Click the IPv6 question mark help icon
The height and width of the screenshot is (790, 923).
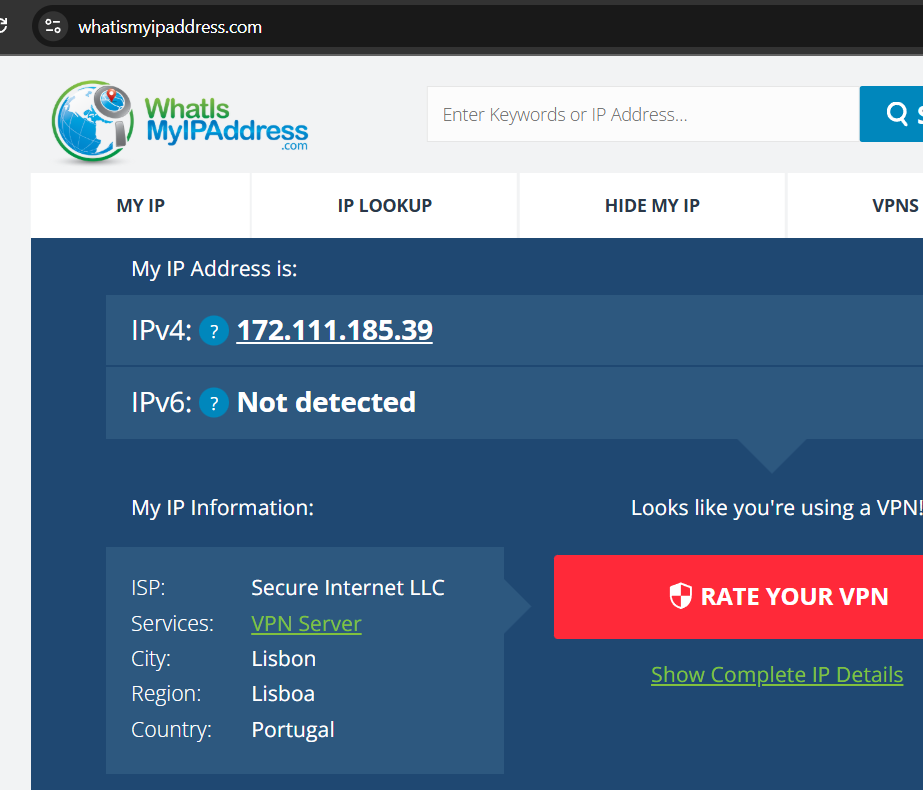pos(214,403)
